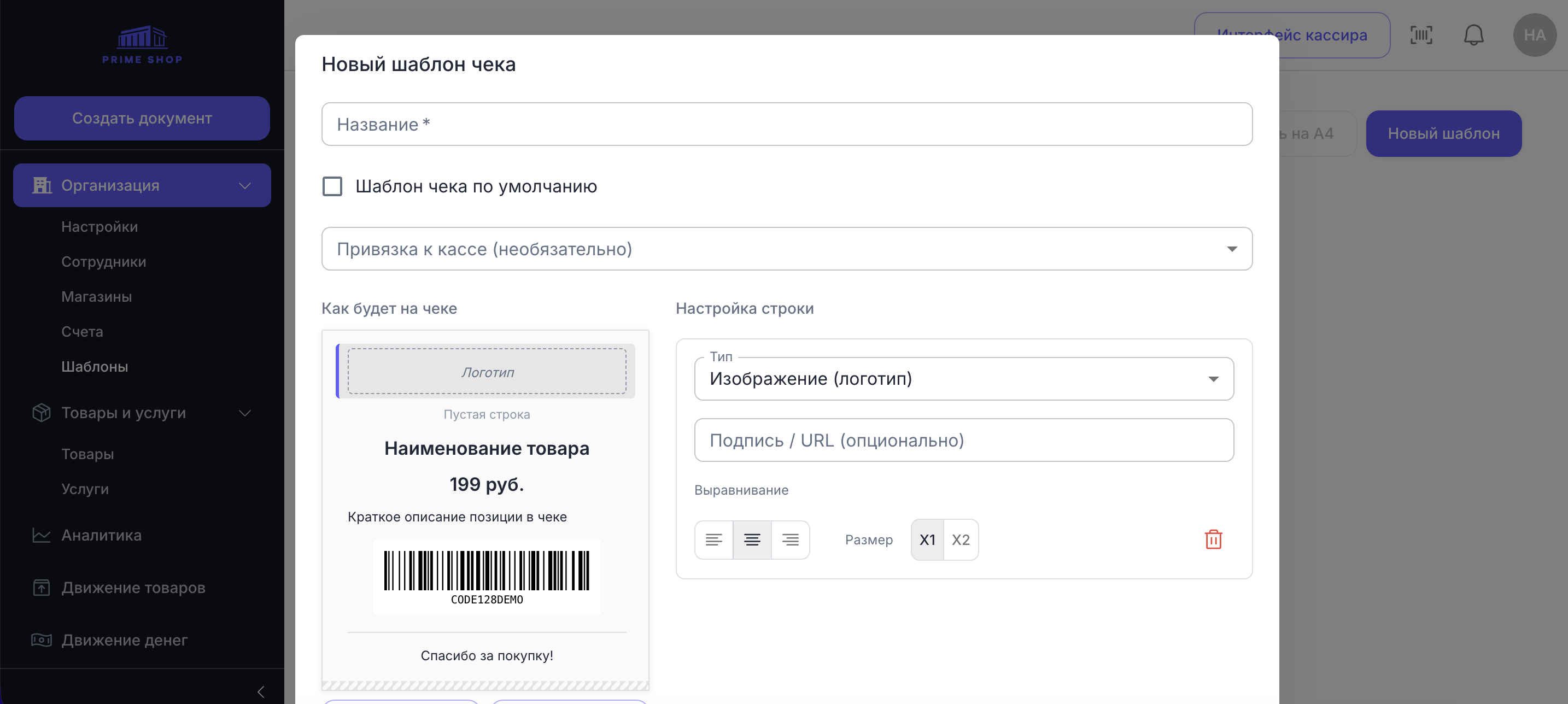Click the Создать документ button
This screenshot has width=1568, height=704.
[143, 118]
